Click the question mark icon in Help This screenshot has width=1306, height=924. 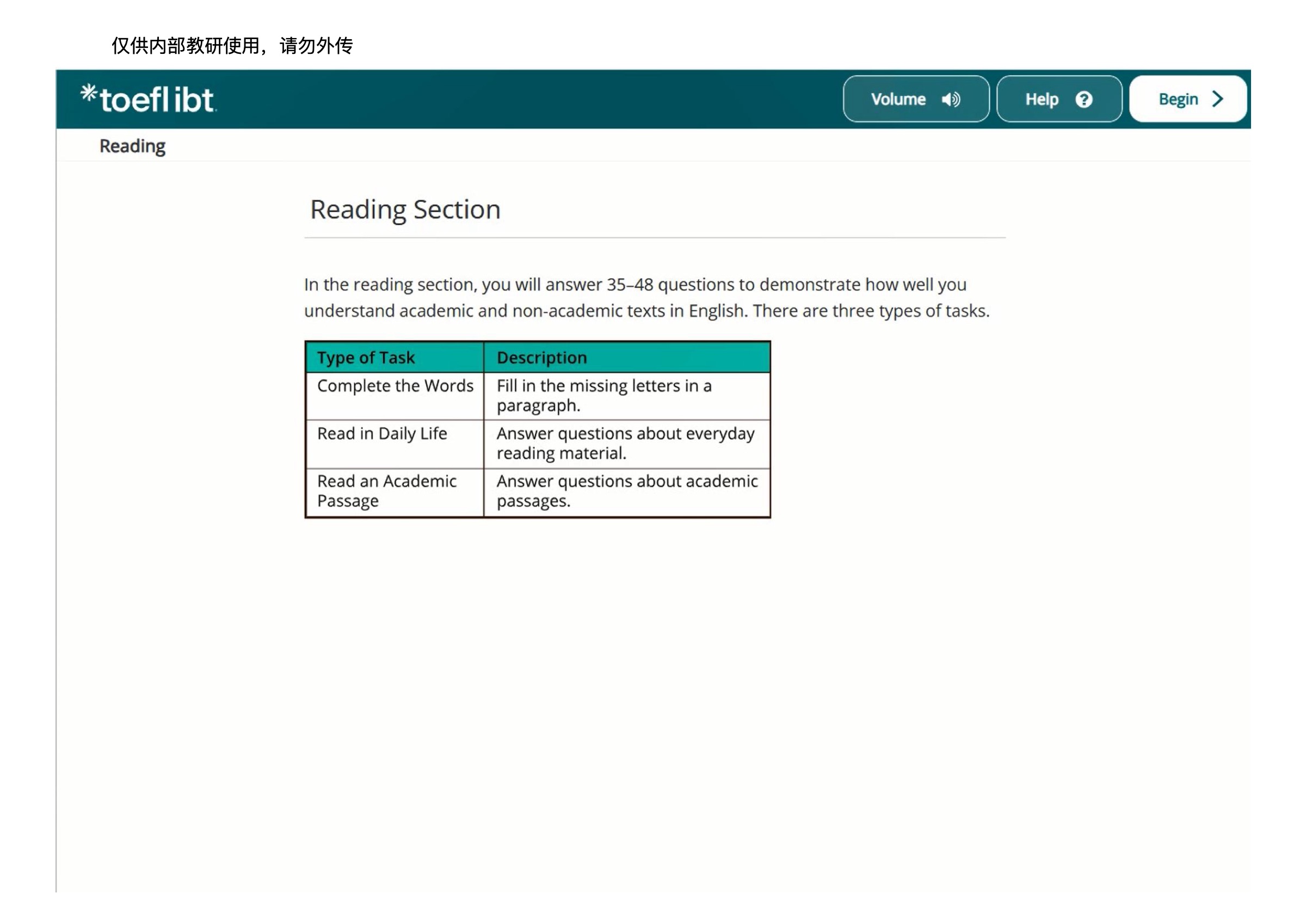[1083, 100]
